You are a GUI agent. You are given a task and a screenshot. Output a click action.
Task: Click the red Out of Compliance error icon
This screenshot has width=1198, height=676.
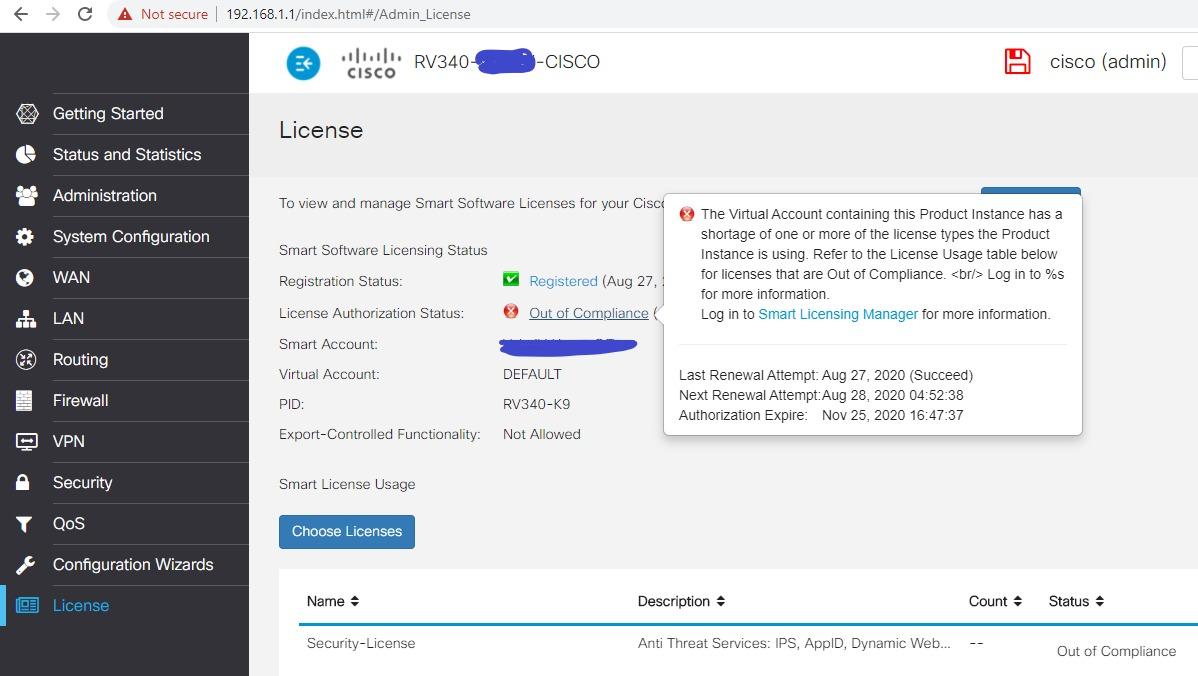point(511,312)
